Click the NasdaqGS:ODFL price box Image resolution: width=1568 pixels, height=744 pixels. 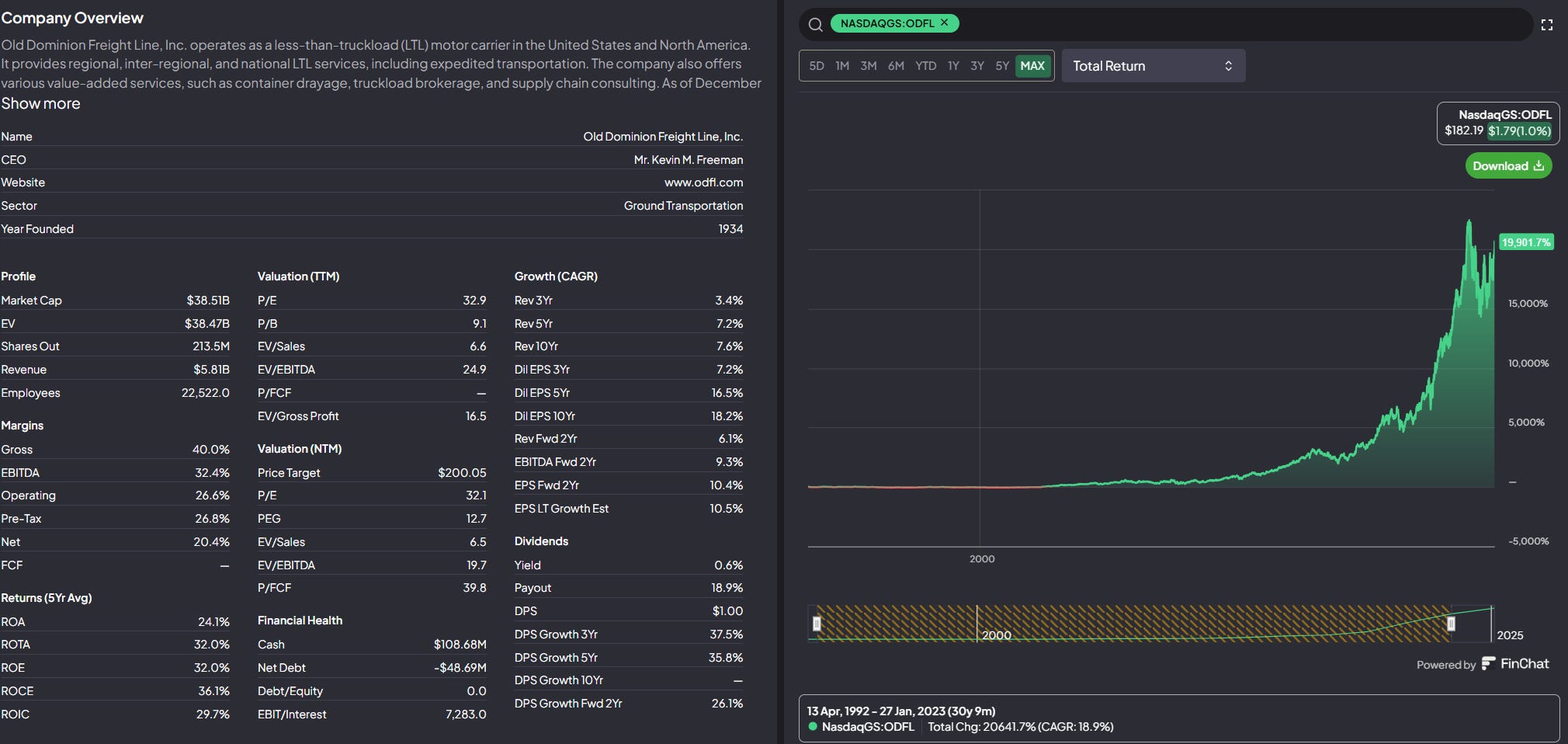click(1497, 123)
